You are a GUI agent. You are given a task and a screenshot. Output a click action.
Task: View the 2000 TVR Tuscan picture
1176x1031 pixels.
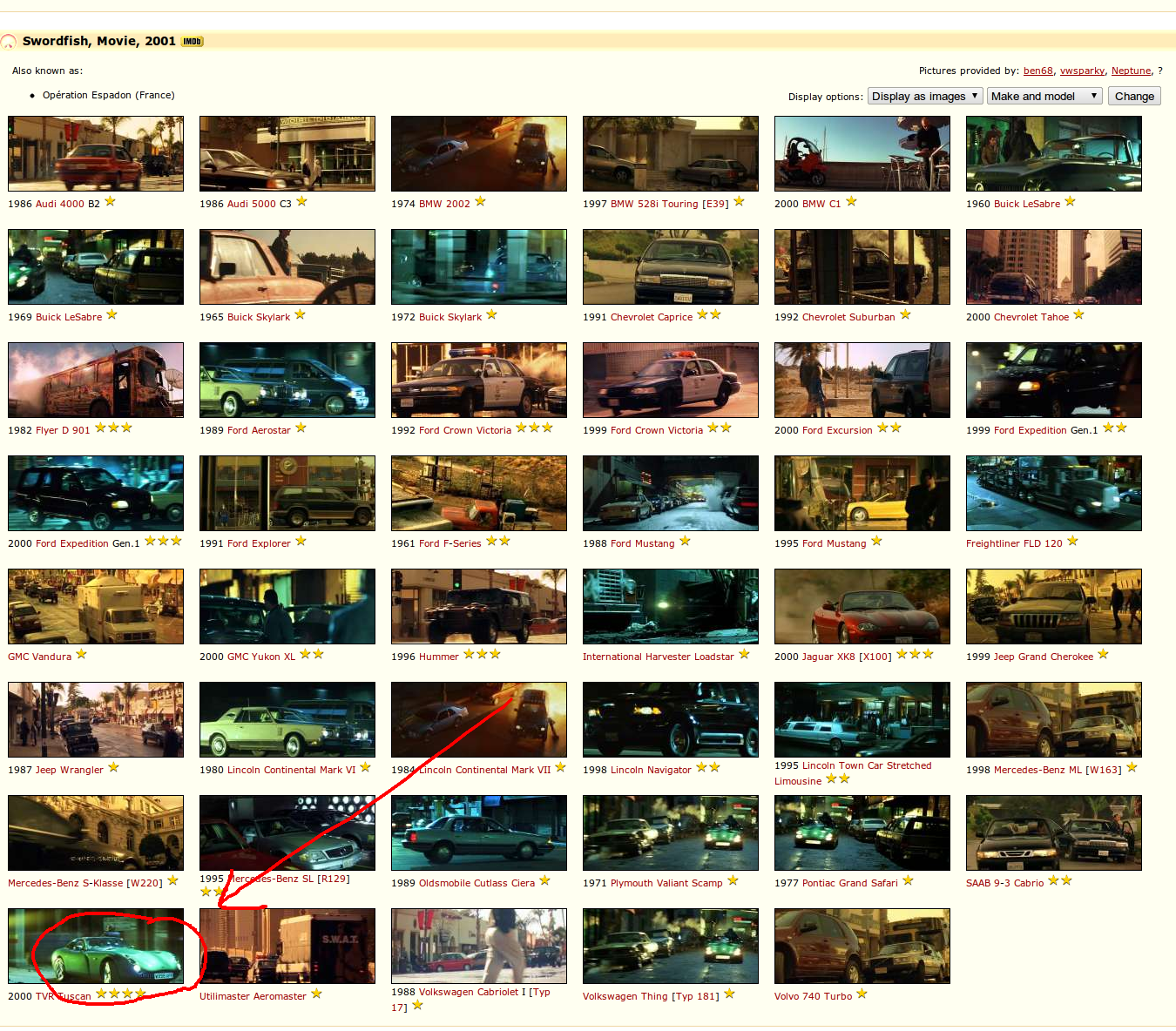coord(96,946)
